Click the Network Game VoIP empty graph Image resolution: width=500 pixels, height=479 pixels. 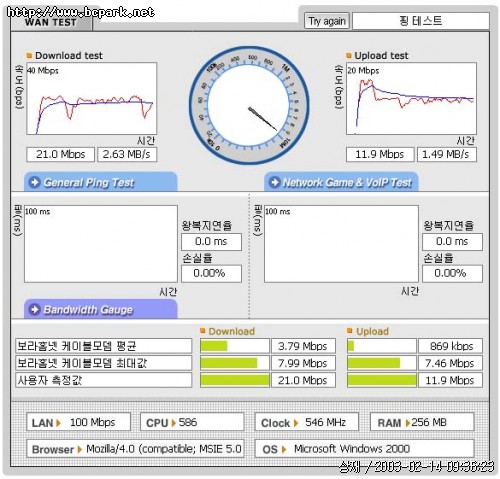tap(341, 244)
